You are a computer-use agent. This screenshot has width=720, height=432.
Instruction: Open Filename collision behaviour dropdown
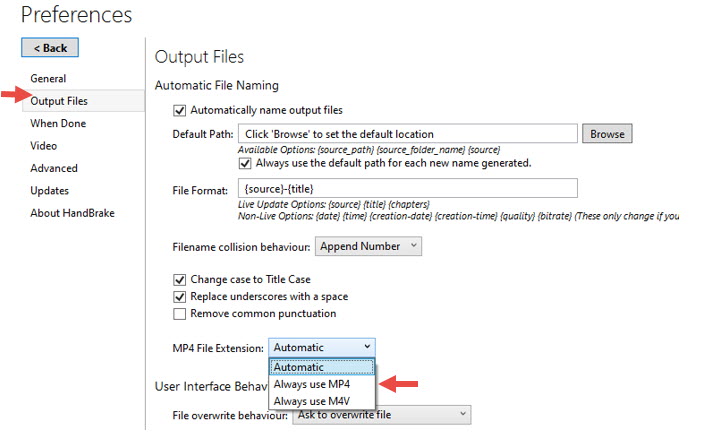[368, 246]
